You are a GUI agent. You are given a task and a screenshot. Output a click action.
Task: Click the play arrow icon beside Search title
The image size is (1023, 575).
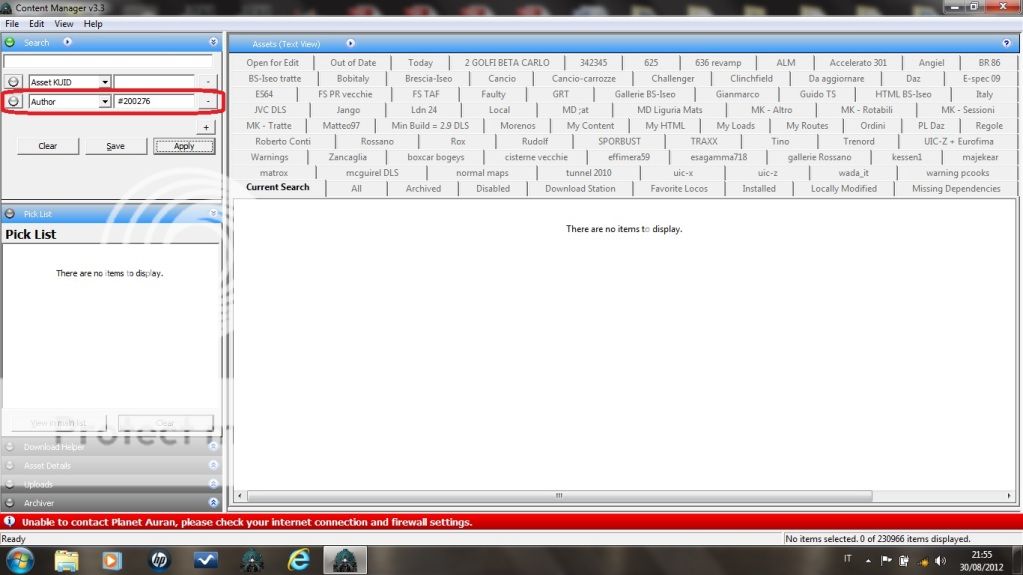[67, 43]
